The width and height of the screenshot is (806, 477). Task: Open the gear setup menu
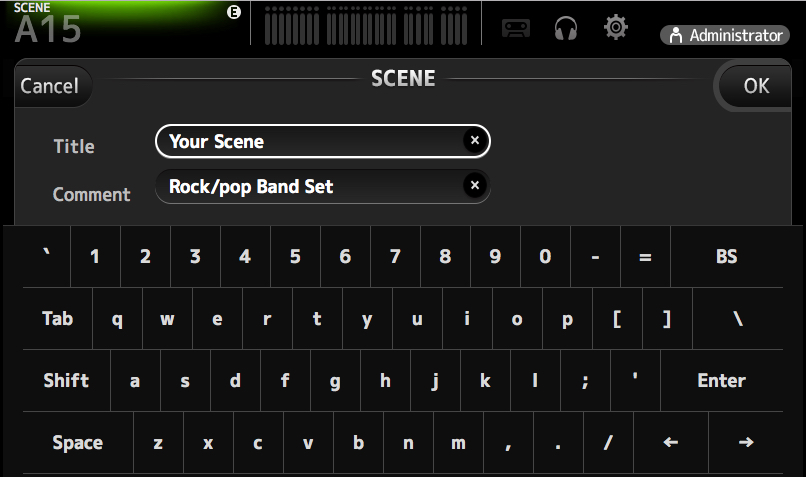point(616,28)
